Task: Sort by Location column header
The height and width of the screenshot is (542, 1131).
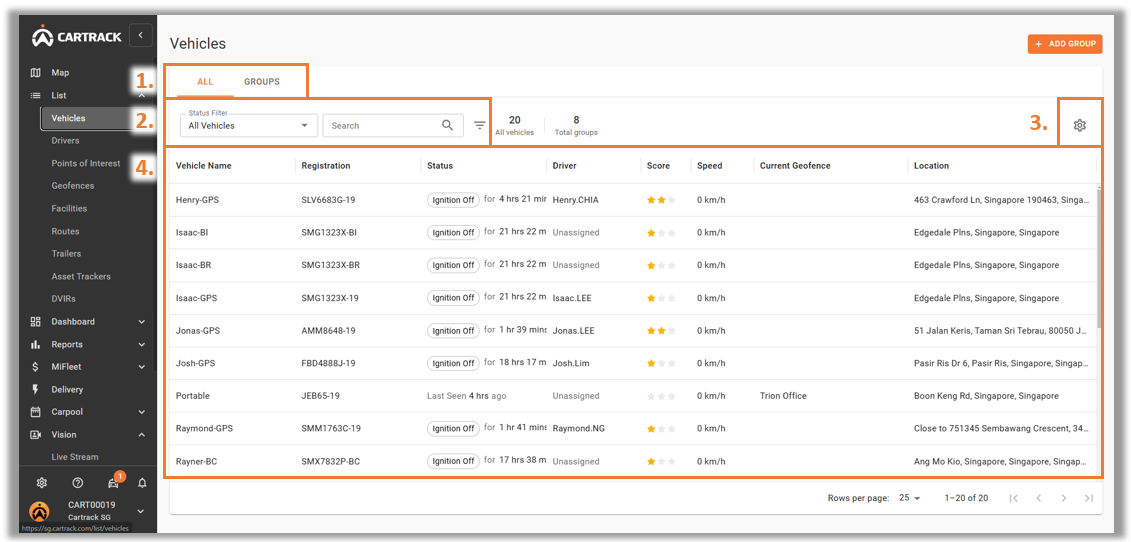Action: pyautogui.click(x=931, y=166)
